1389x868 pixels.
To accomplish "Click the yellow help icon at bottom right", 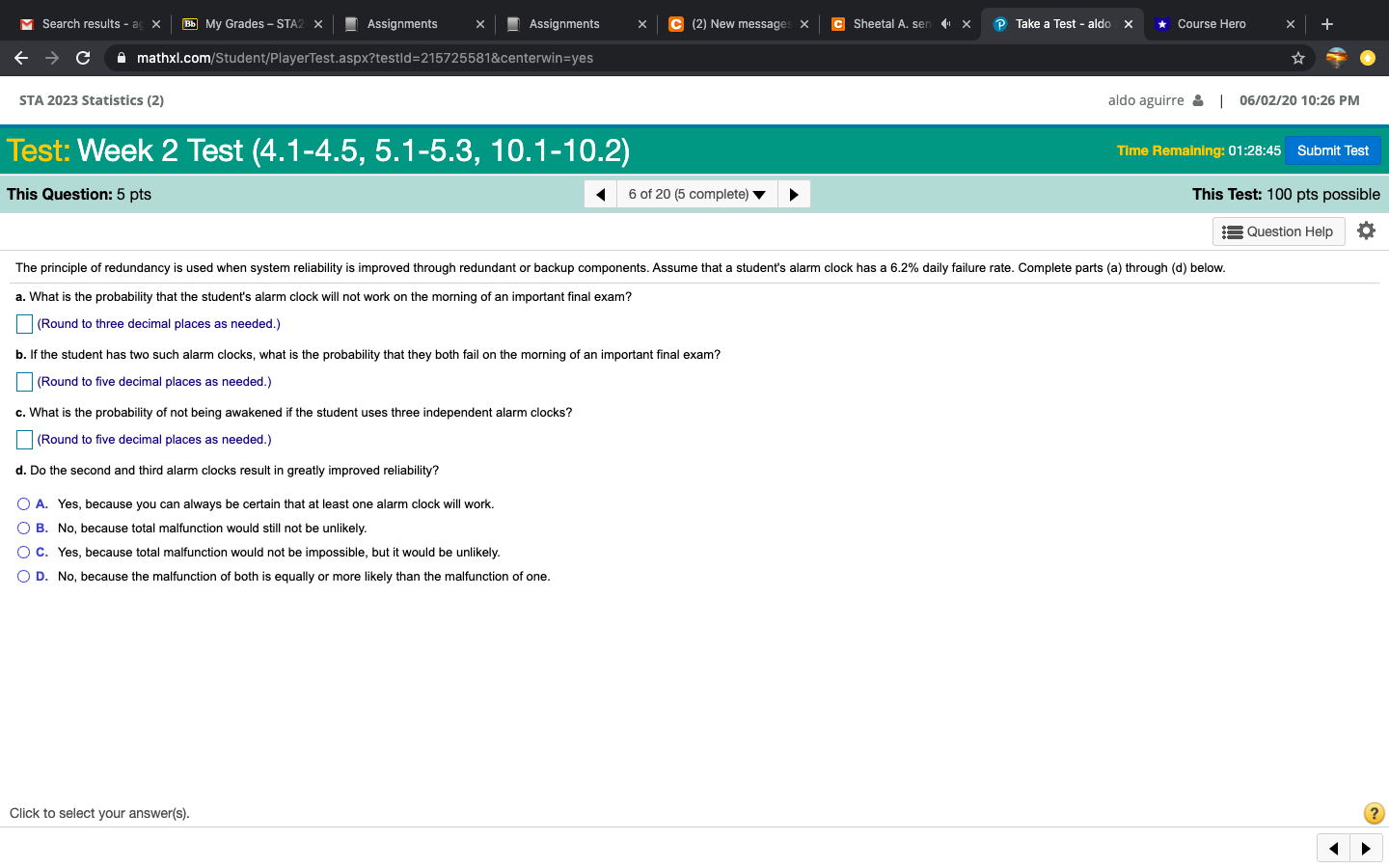I will click(1373, 813).
